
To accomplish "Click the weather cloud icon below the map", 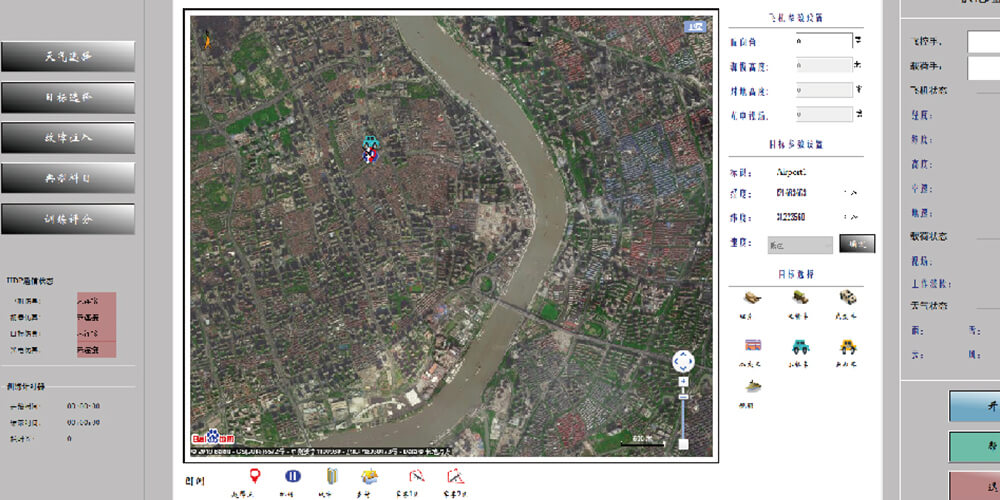I will pyautogui.click(x=370, y=476).
